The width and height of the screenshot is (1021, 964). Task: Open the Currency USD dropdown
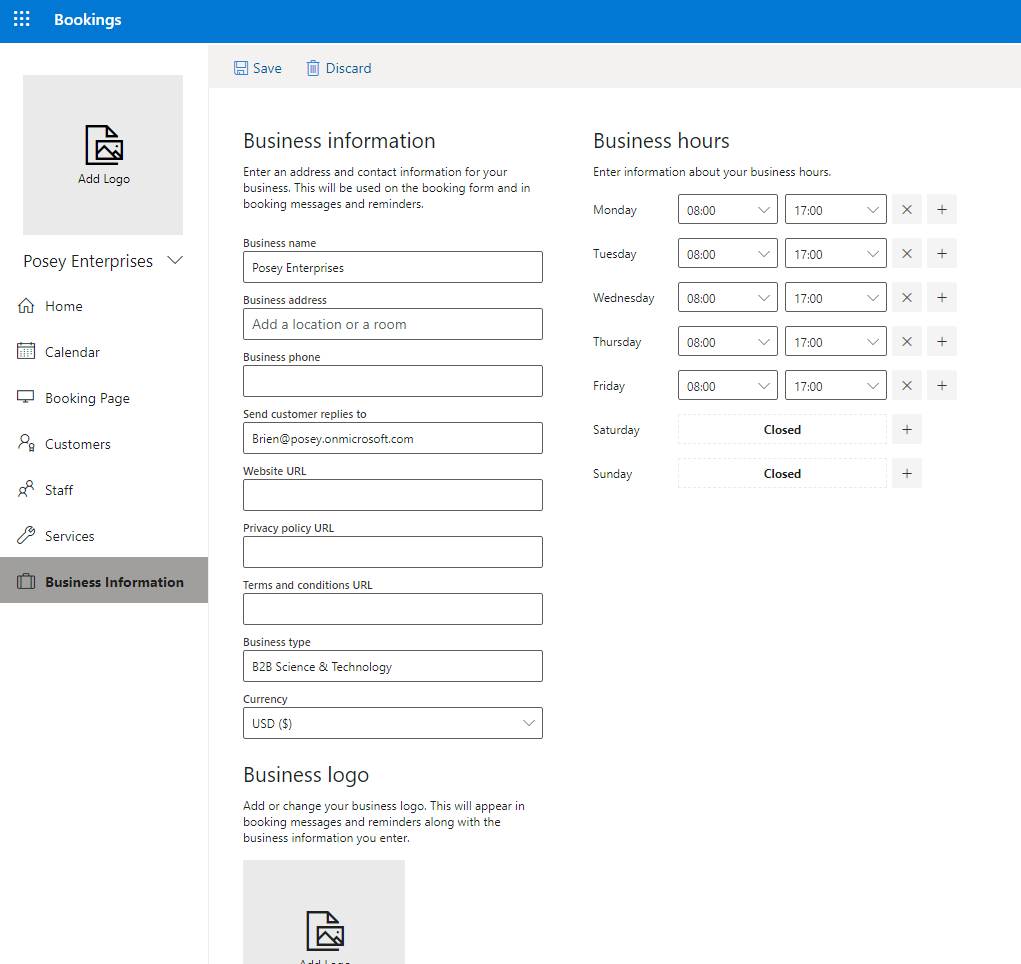coord(393,723)
